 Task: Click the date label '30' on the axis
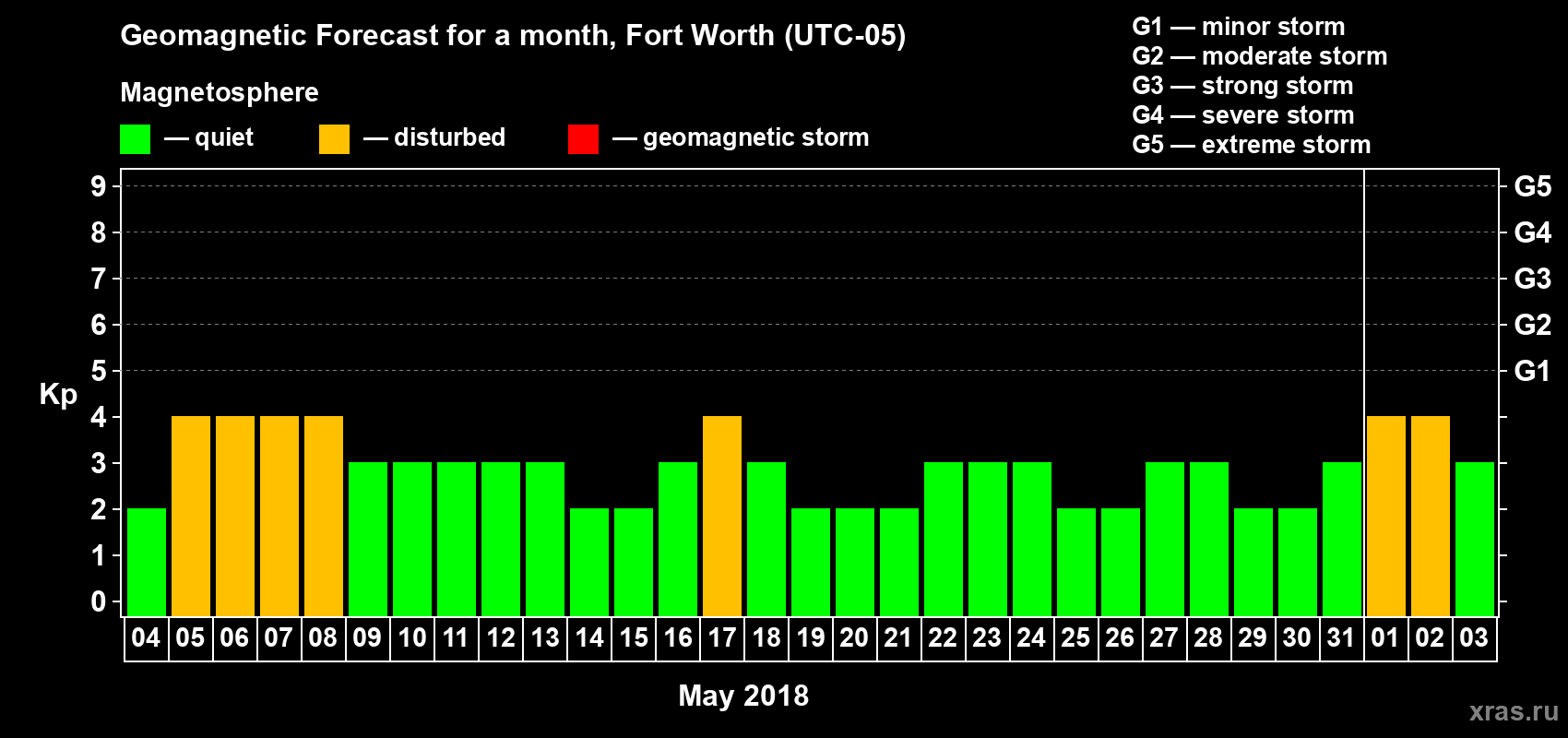1297,637
